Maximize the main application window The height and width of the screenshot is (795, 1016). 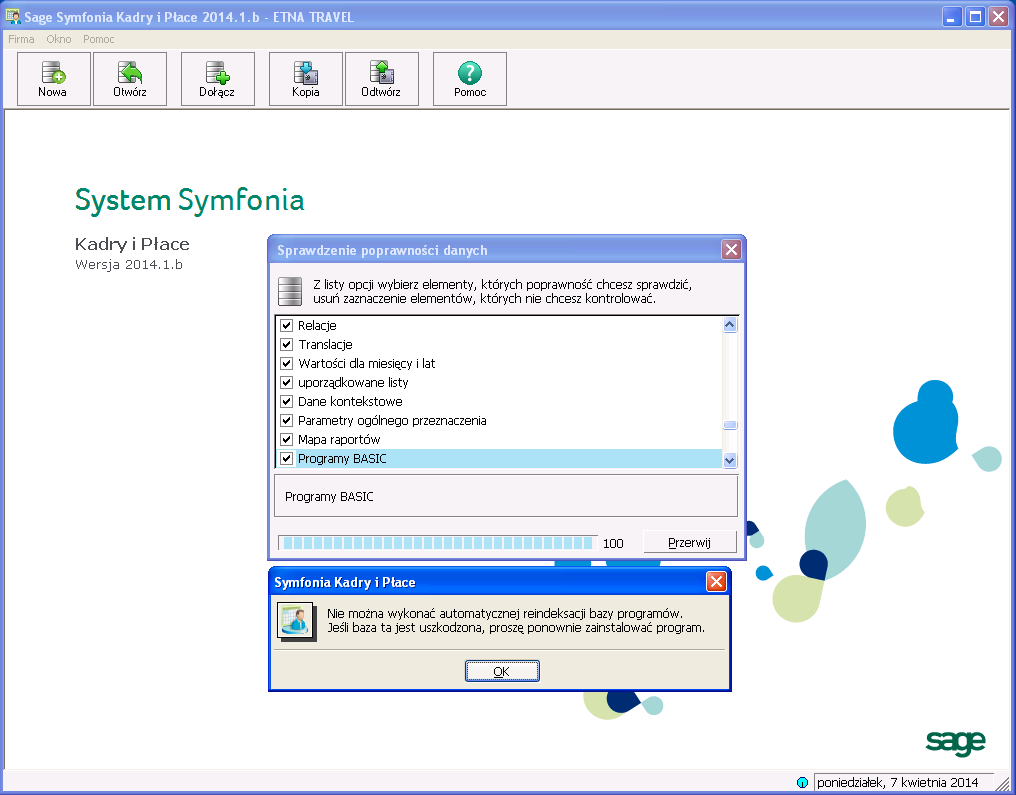tap(975, 16)
